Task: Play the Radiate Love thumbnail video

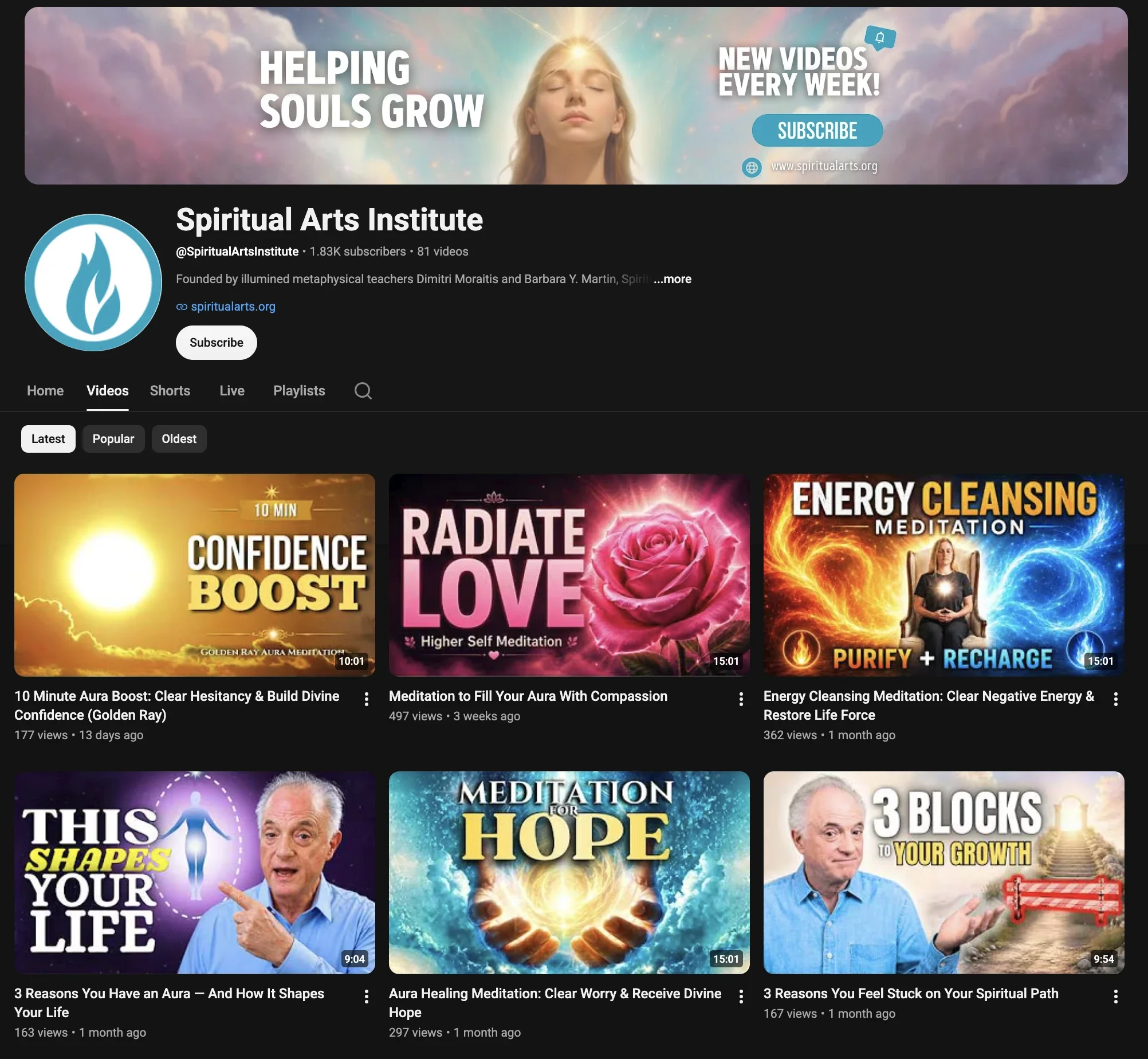Action: pyautogui.click(x=569, y=575)
